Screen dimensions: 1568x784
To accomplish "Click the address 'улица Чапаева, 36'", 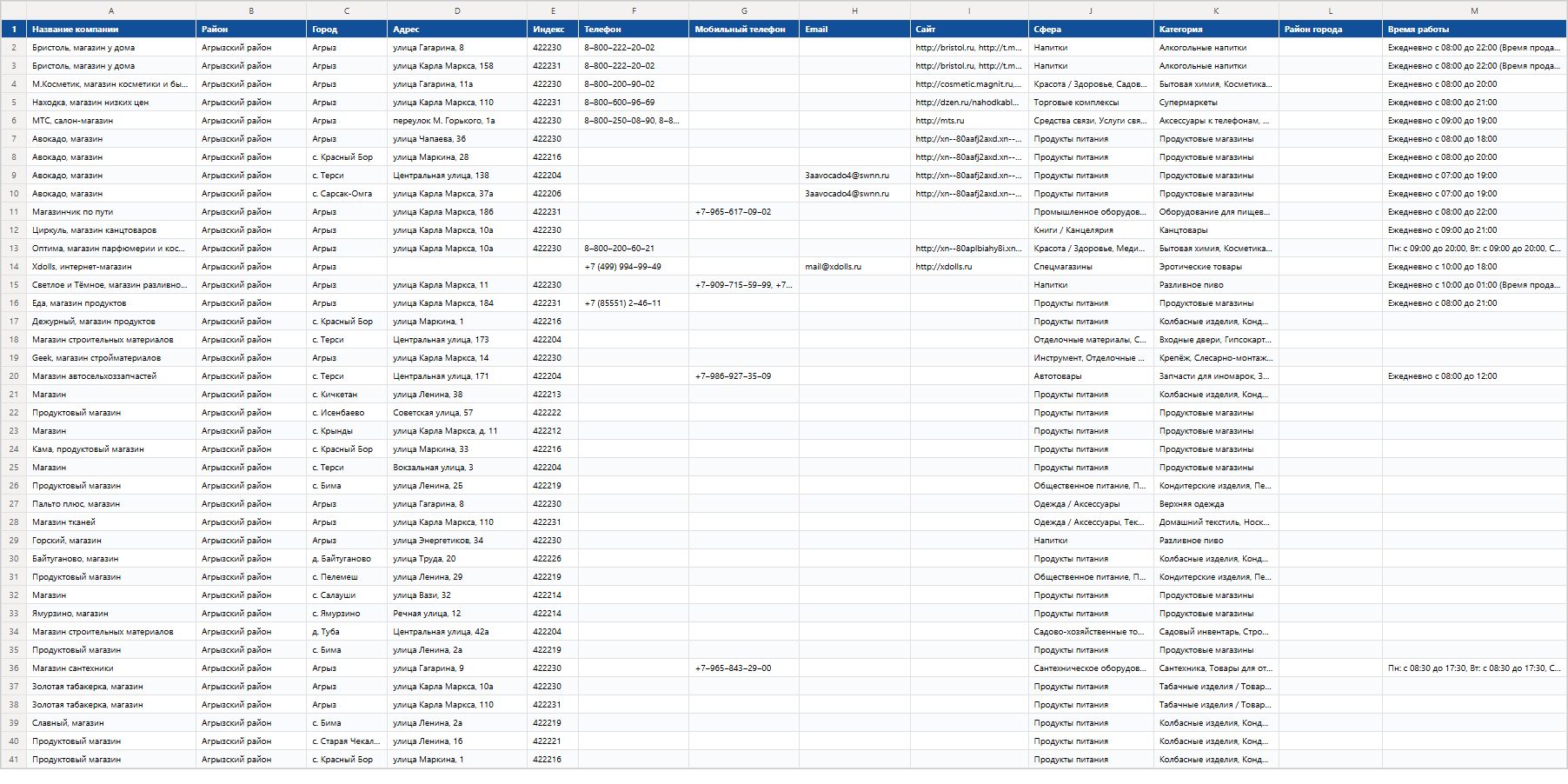I will pos(457,139).
